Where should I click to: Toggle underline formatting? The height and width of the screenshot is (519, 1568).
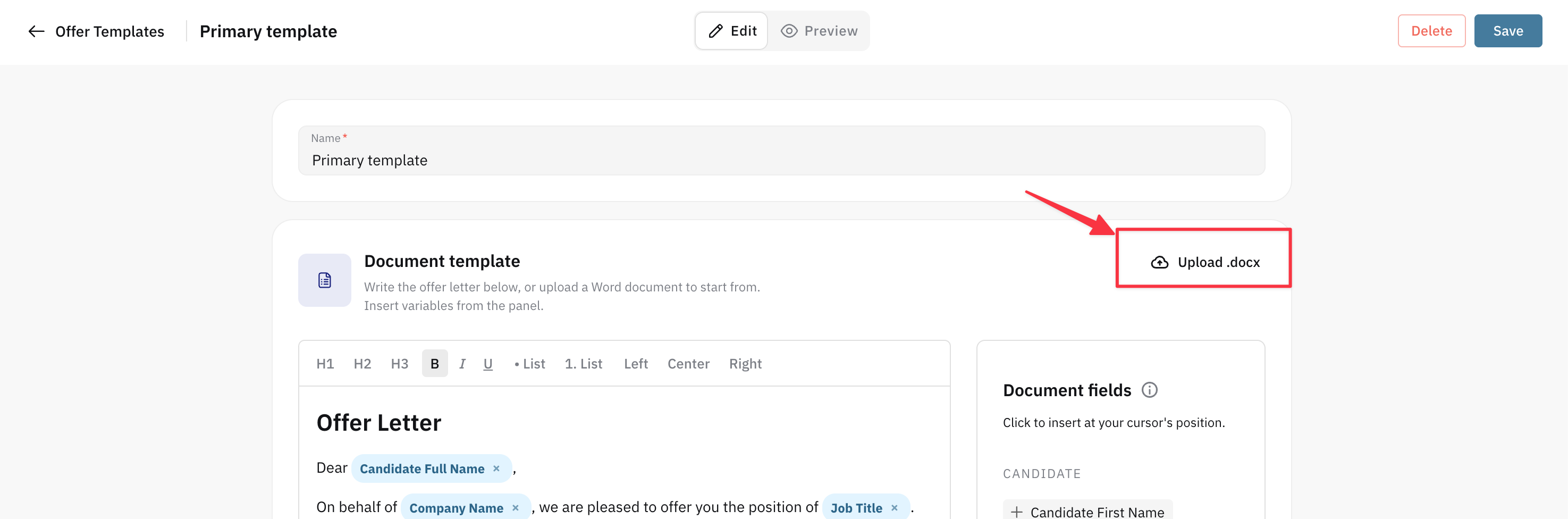pos(487,364)
